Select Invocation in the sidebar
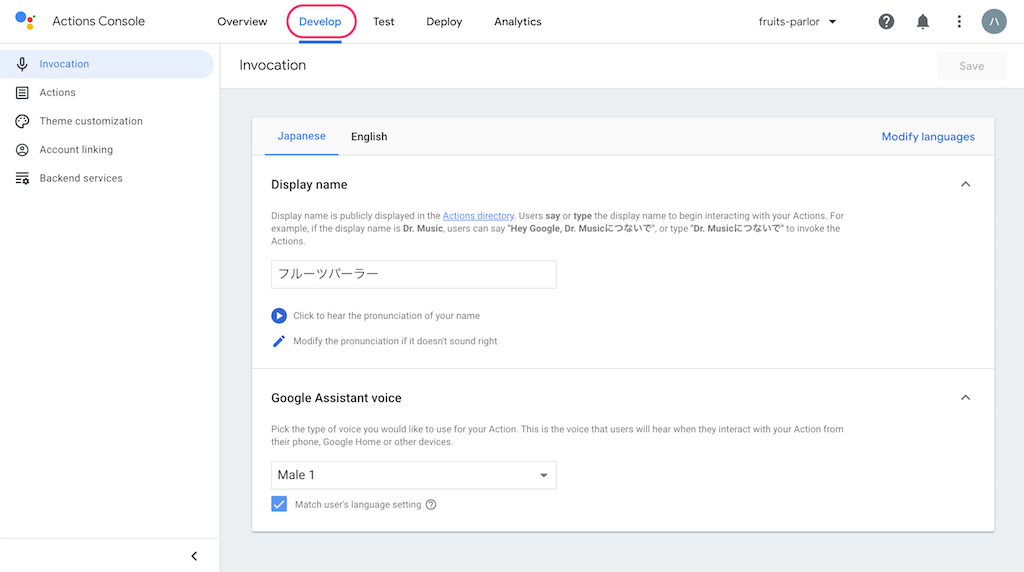Screen dimensions: 1024x572 [x=106, y=64]
